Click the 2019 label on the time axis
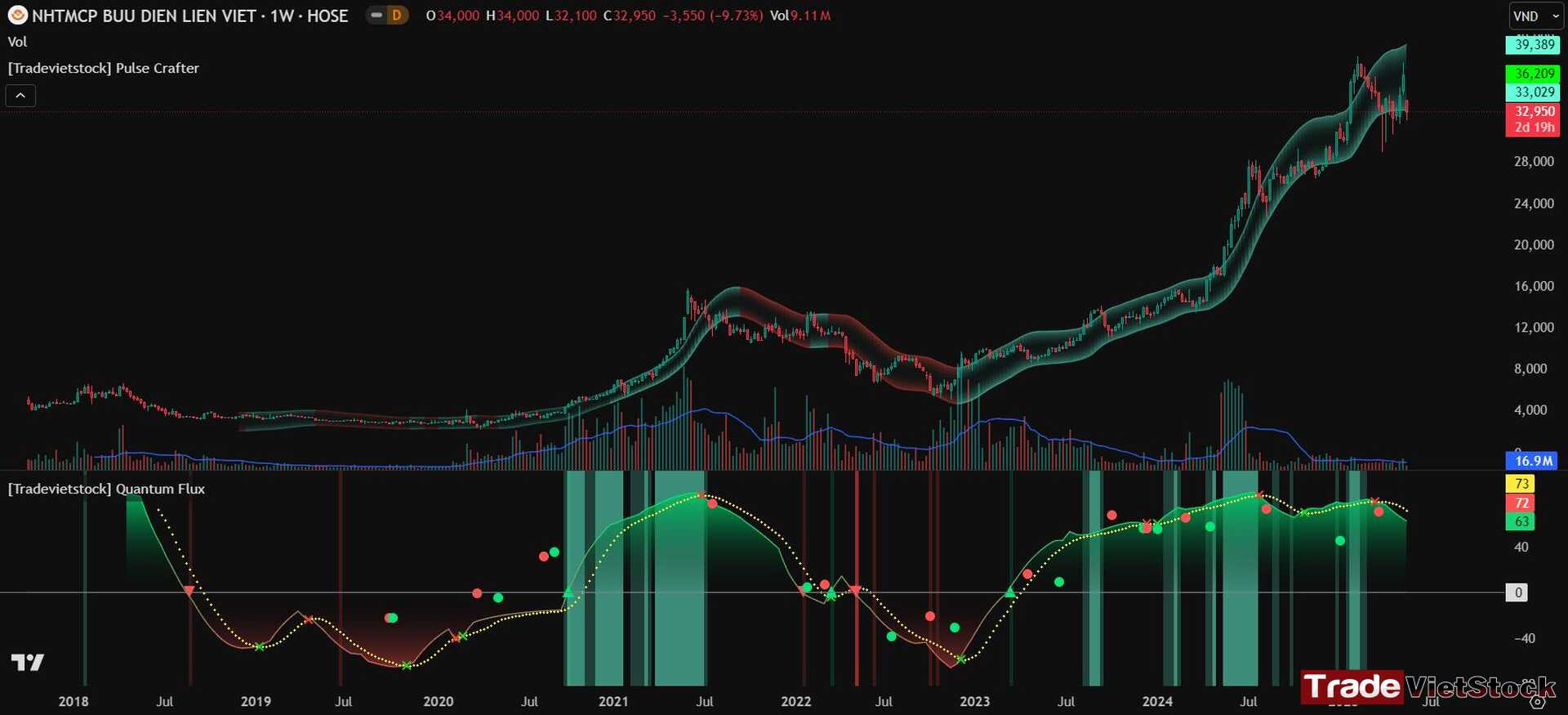Image resolution: width=1568 pixels, height=715 pixels. [256, 701]
